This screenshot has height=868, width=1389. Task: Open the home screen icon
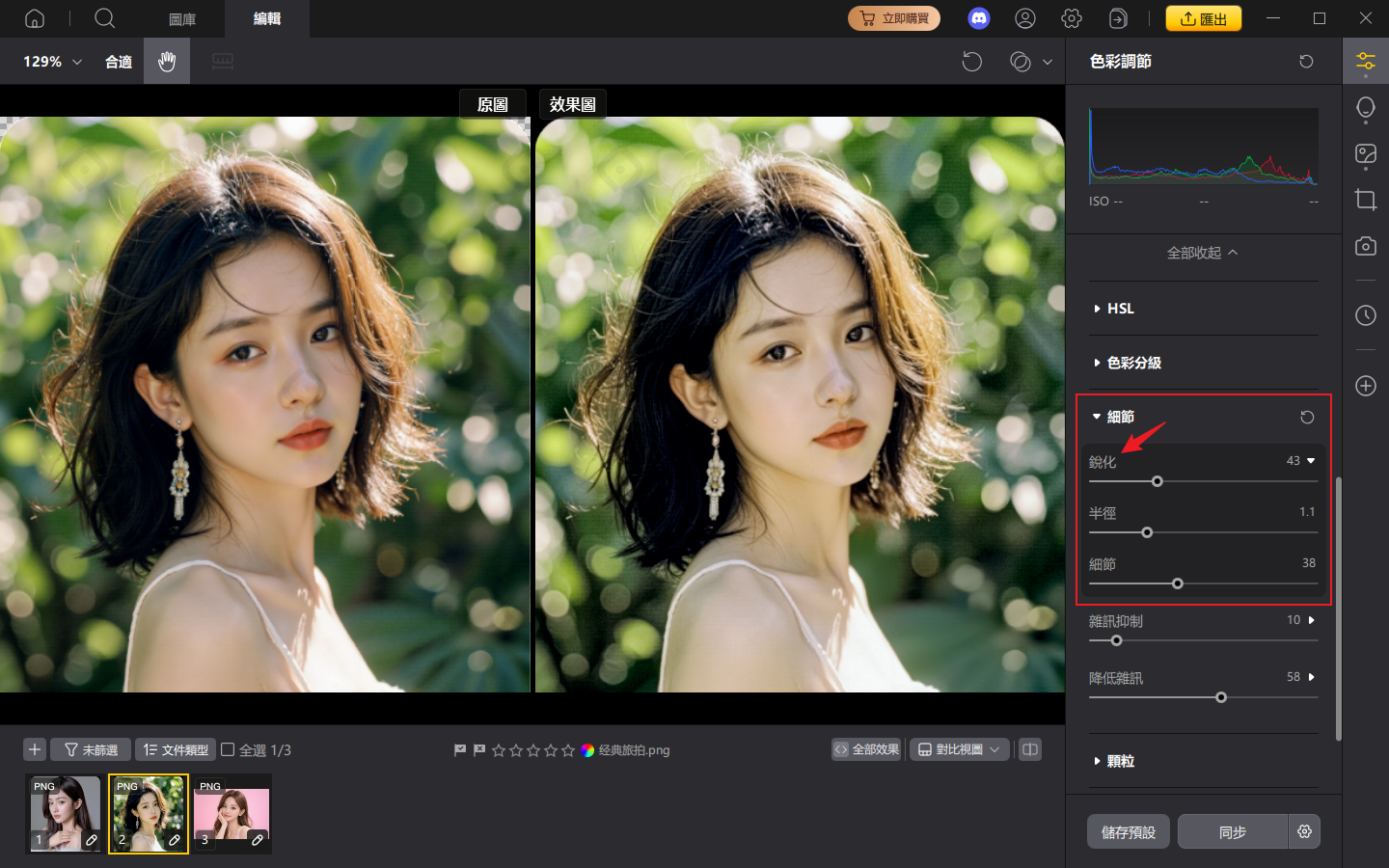pyautogui.click(x=34, y=18)
